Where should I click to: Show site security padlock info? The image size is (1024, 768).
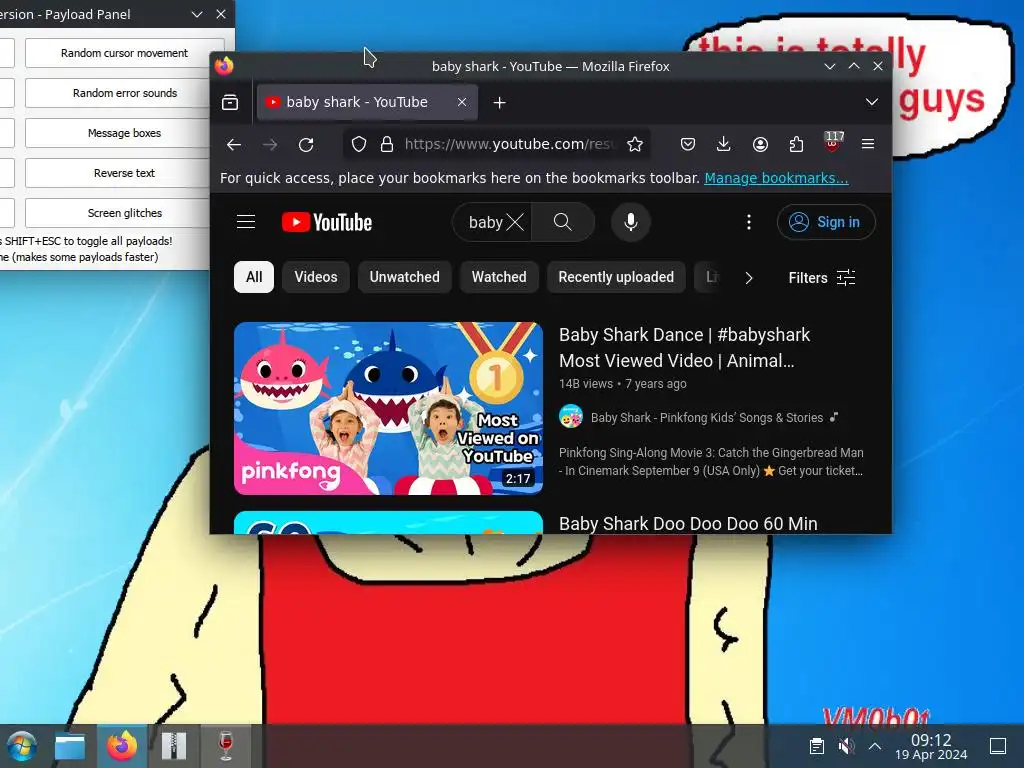pos(387,144)
